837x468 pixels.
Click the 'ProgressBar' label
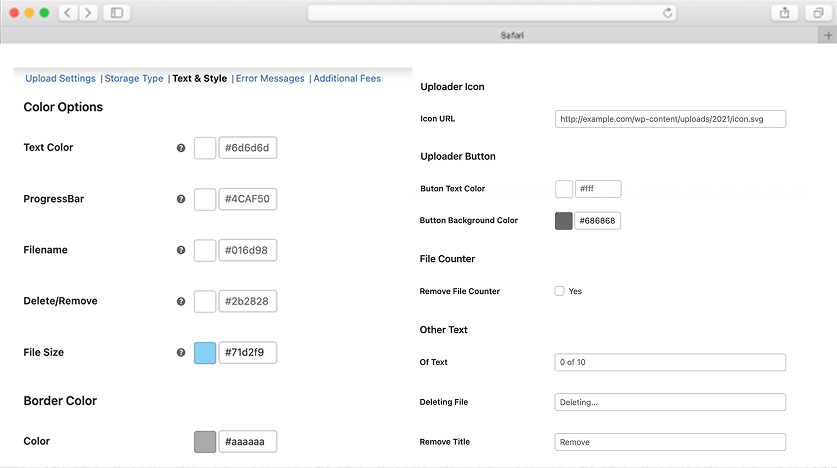(54, 199)
